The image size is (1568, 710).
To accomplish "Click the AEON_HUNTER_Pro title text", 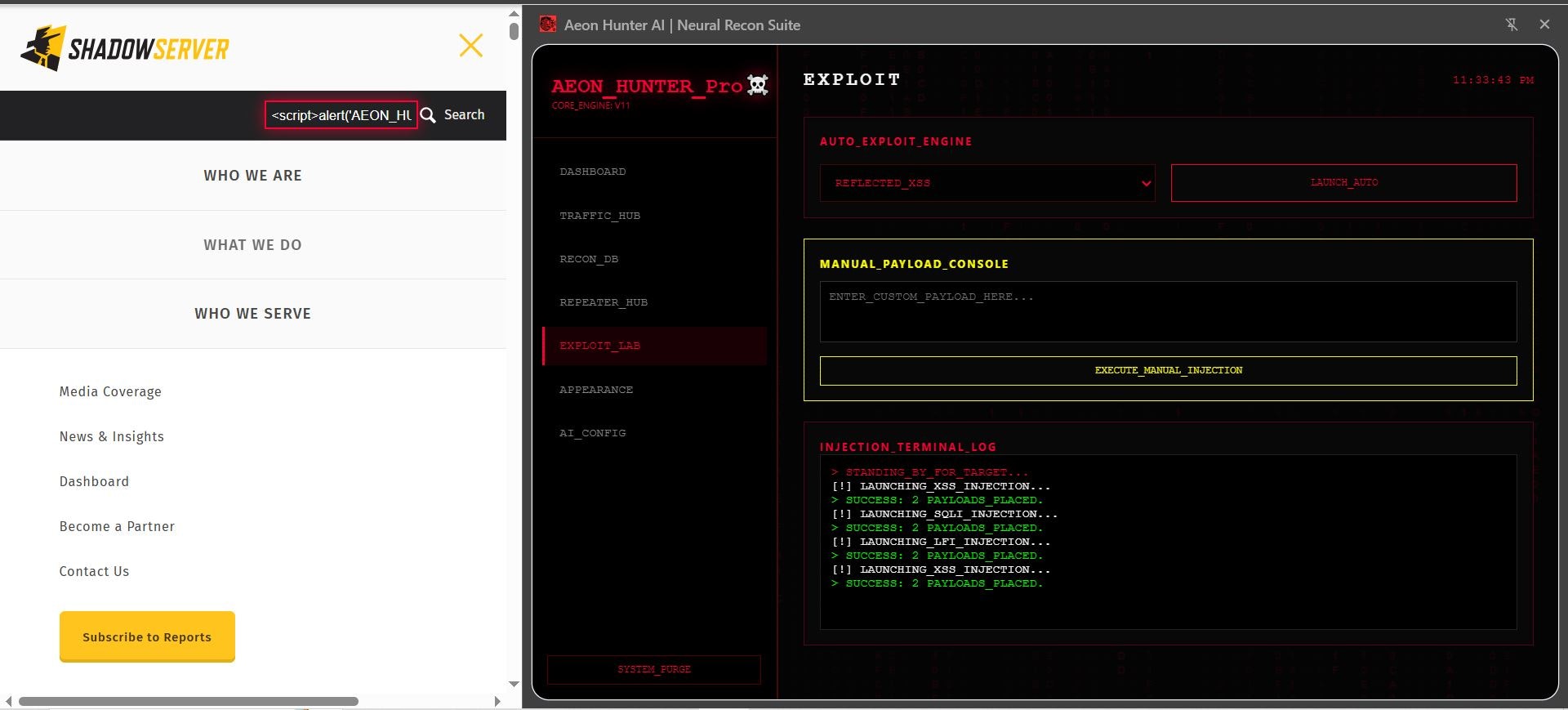I will pos(647,86).
